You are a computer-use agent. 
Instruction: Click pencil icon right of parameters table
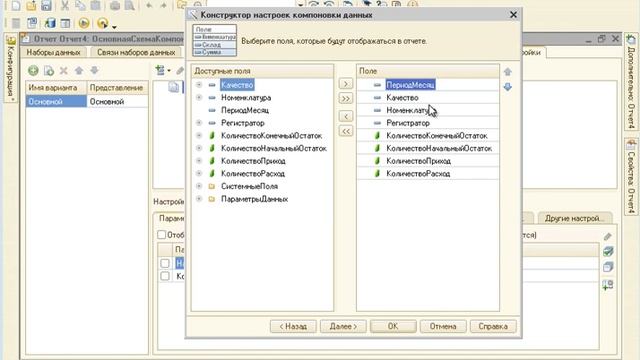[x=608, y=236]
